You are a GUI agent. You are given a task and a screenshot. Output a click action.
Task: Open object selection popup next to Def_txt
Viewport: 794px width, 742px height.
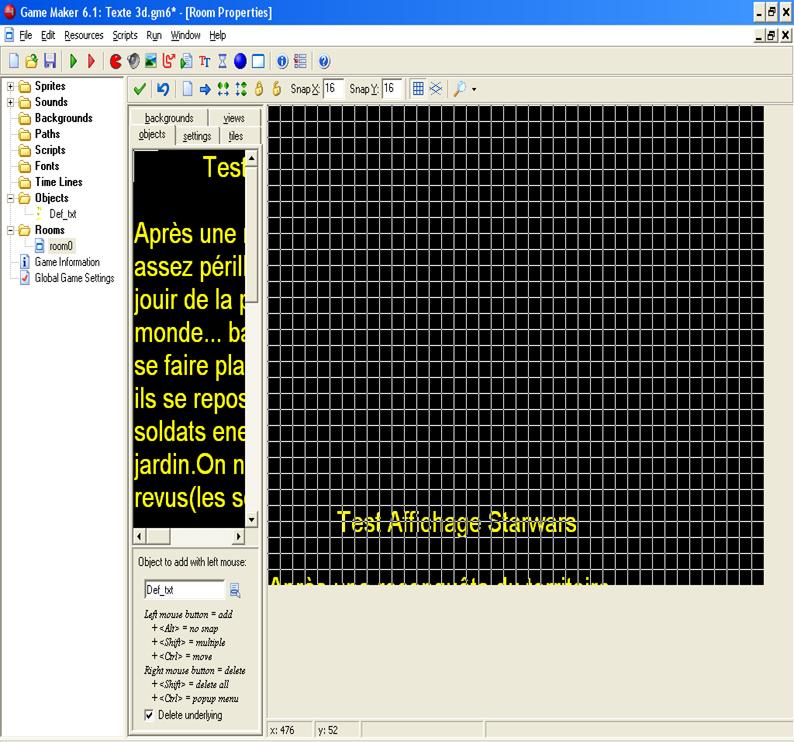[235, 590]
